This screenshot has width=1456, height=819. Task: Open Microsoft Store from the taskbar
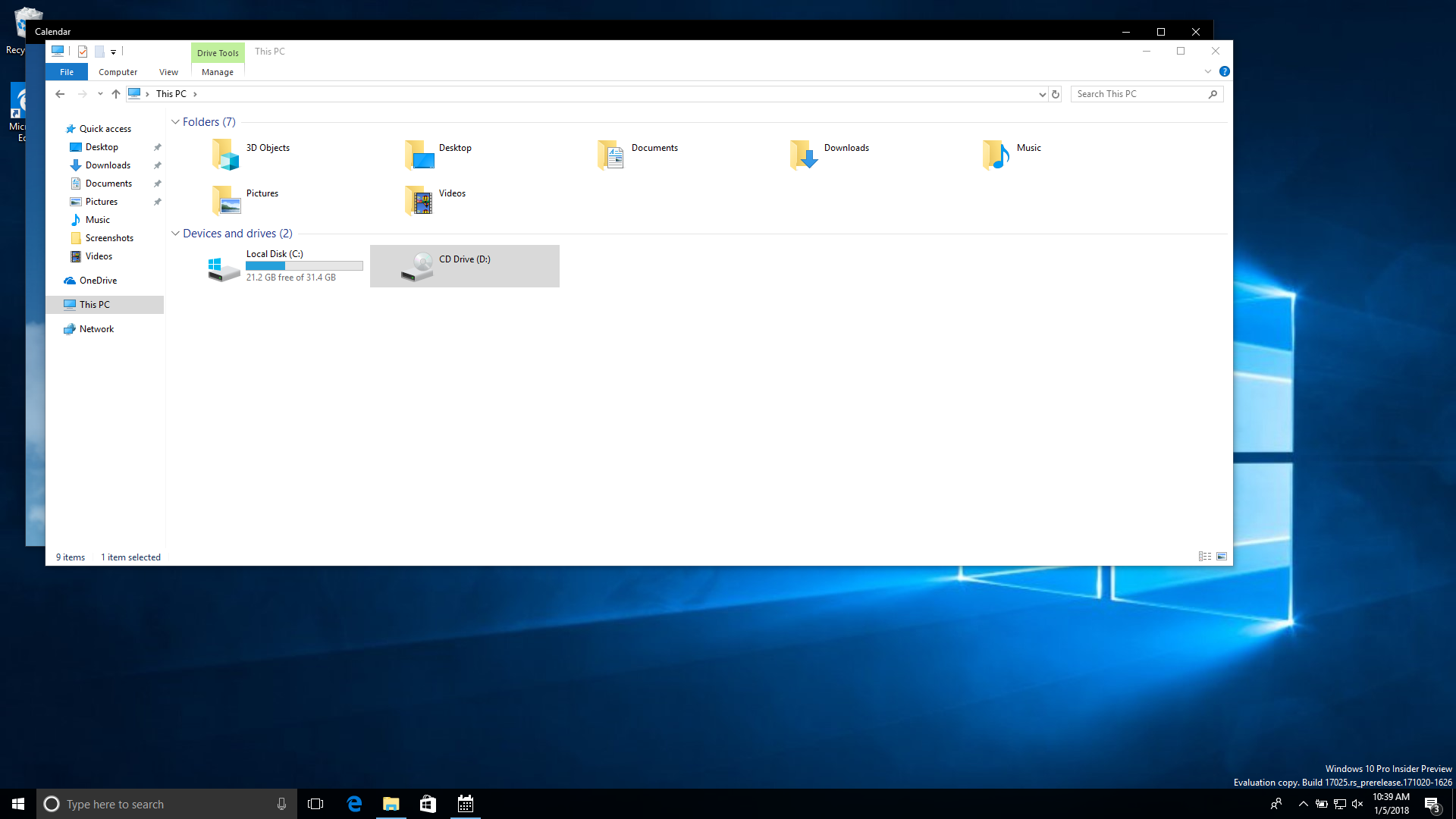pos(428,804)
